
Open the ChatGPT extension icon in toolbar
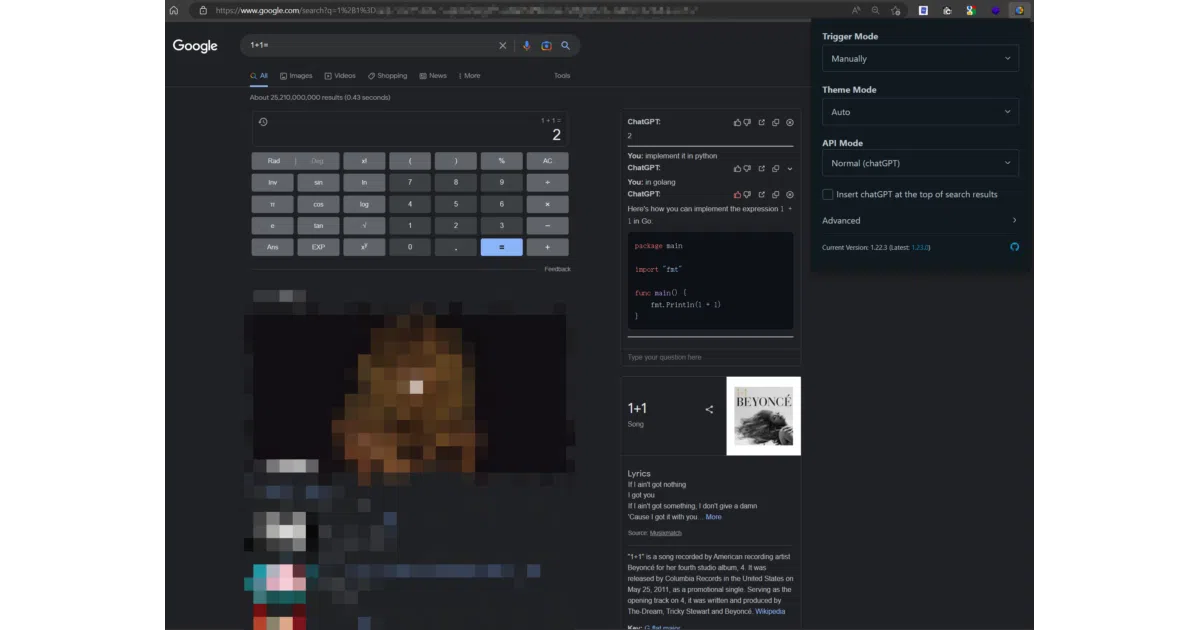tap(1019, 10)
